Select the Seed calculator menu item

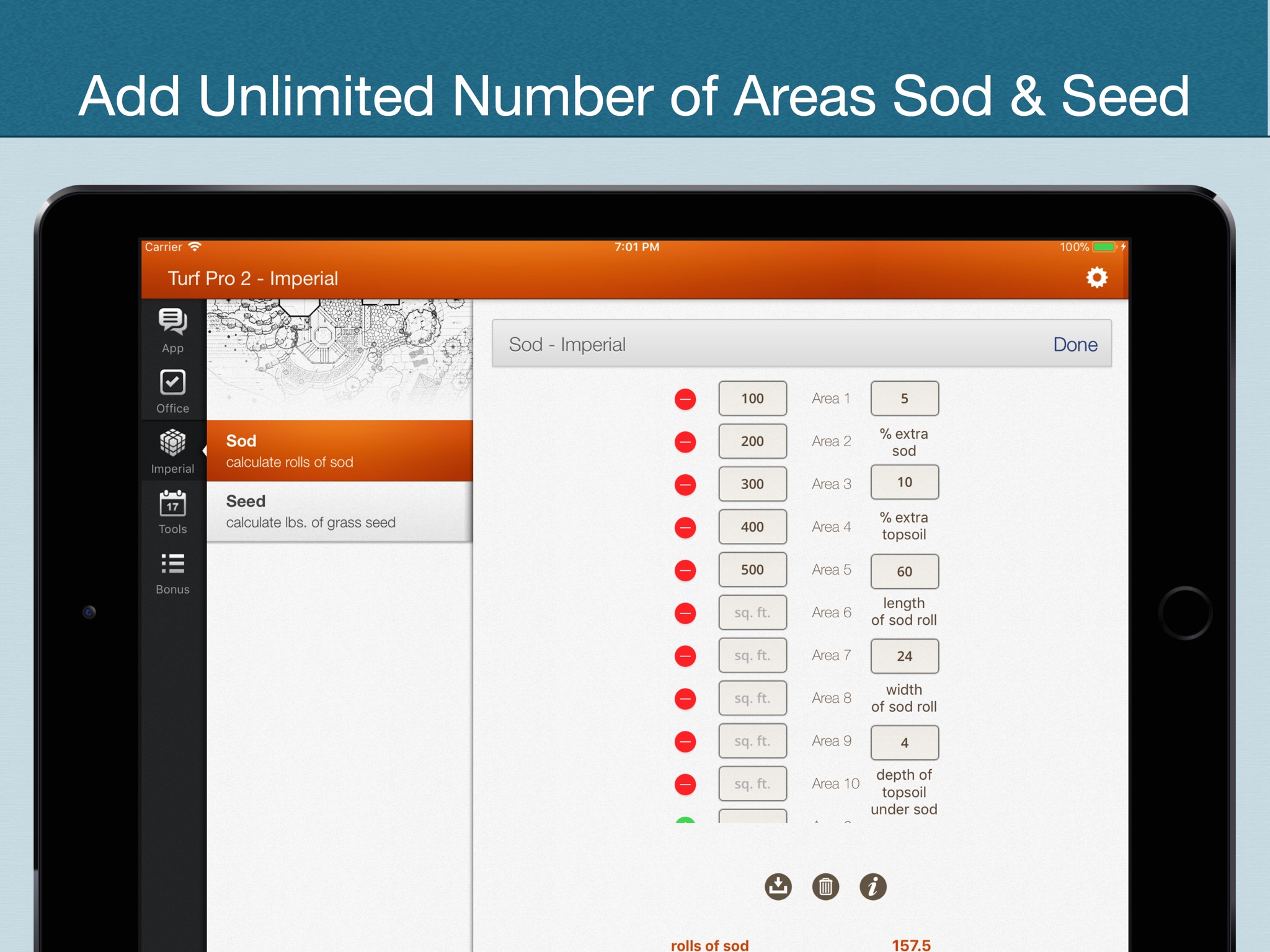point(340,511)
